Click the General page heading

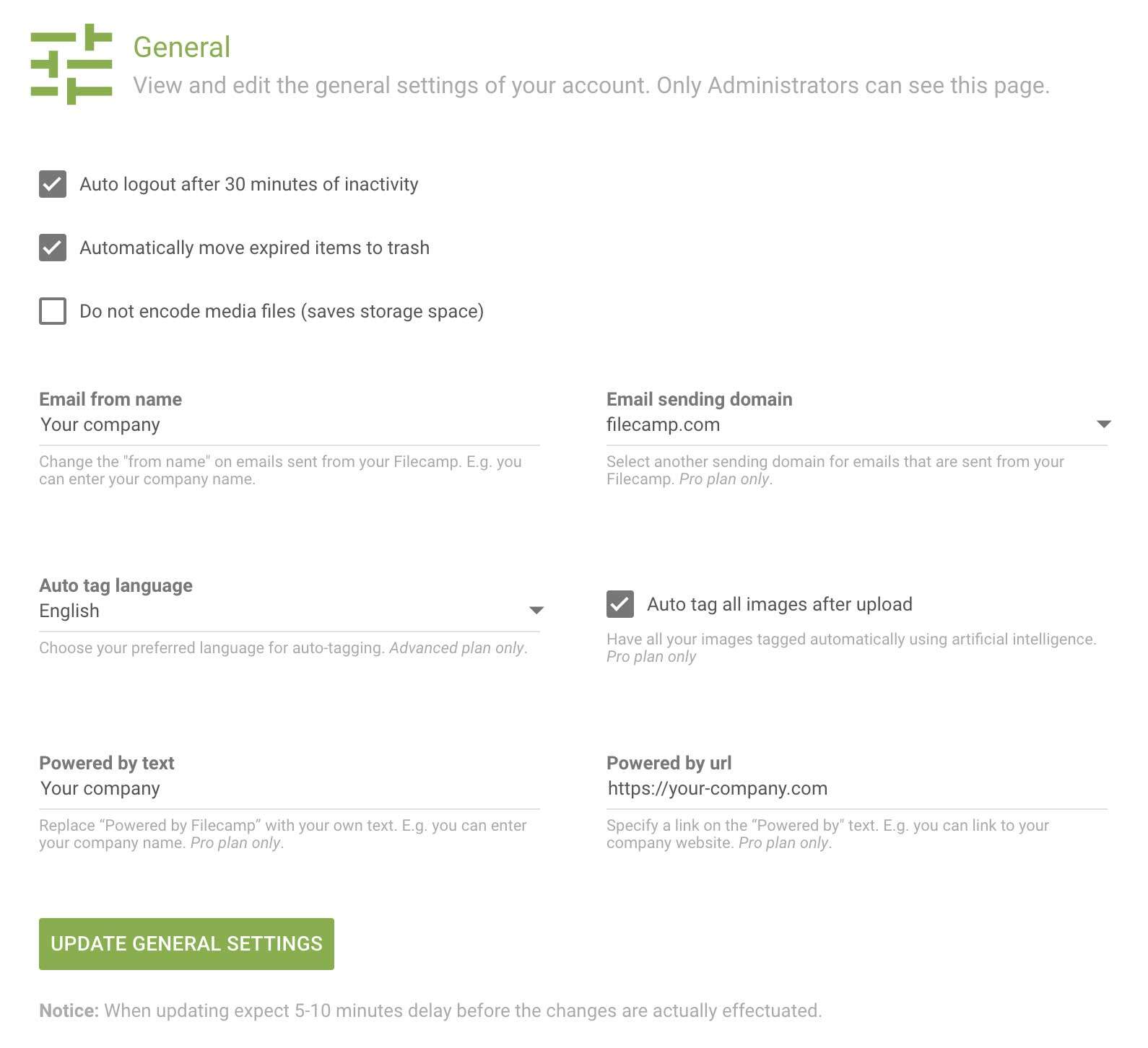181,47
